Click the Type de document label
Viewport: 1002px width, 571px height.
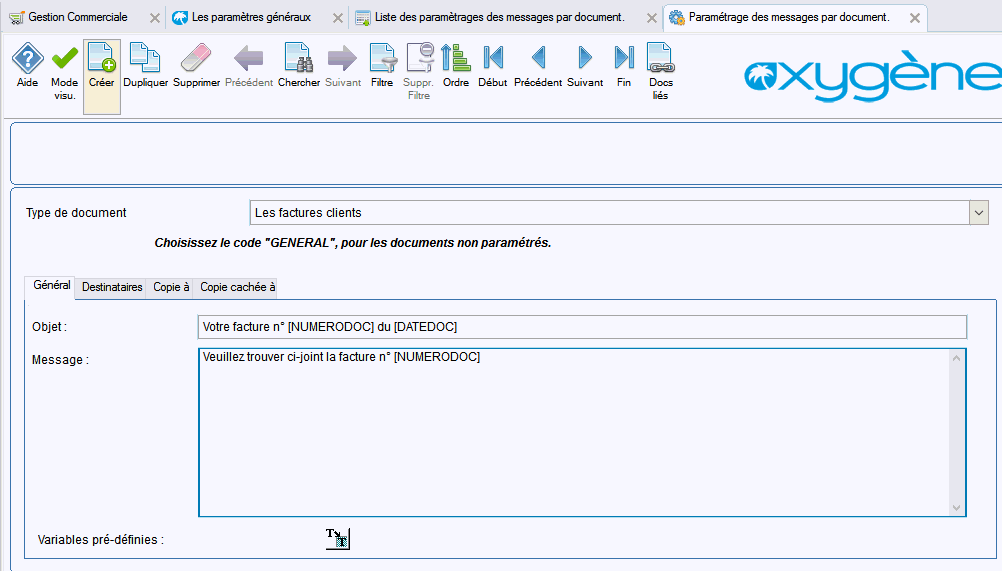point(76,213)
